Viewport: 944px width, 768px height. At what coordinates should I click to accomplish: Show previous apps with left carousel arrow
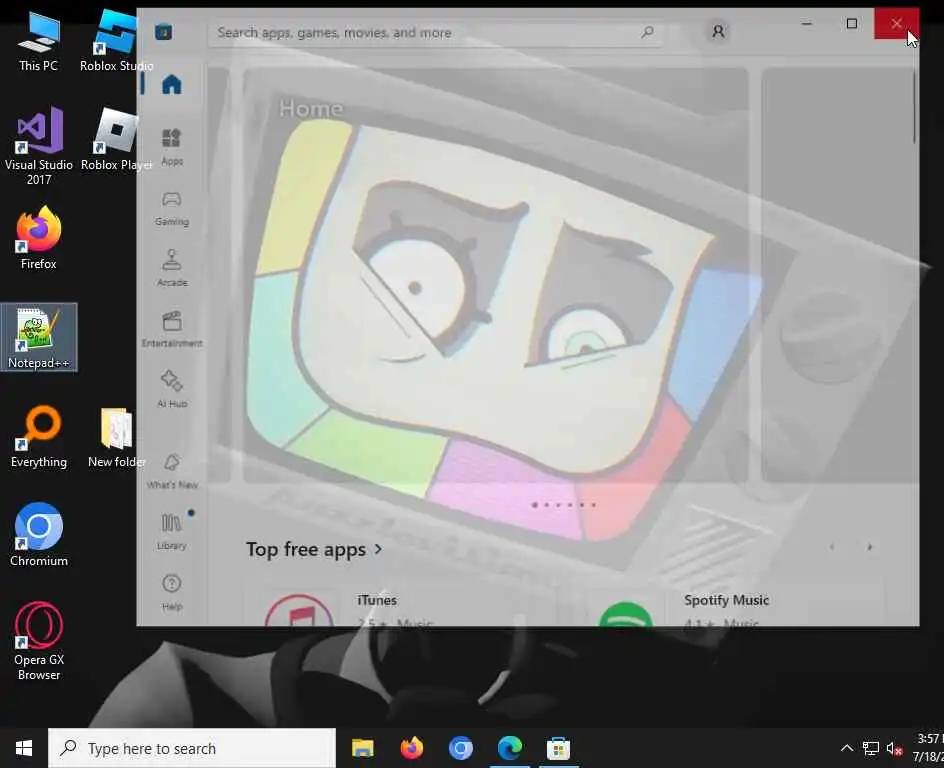click(x=832, y=547)
